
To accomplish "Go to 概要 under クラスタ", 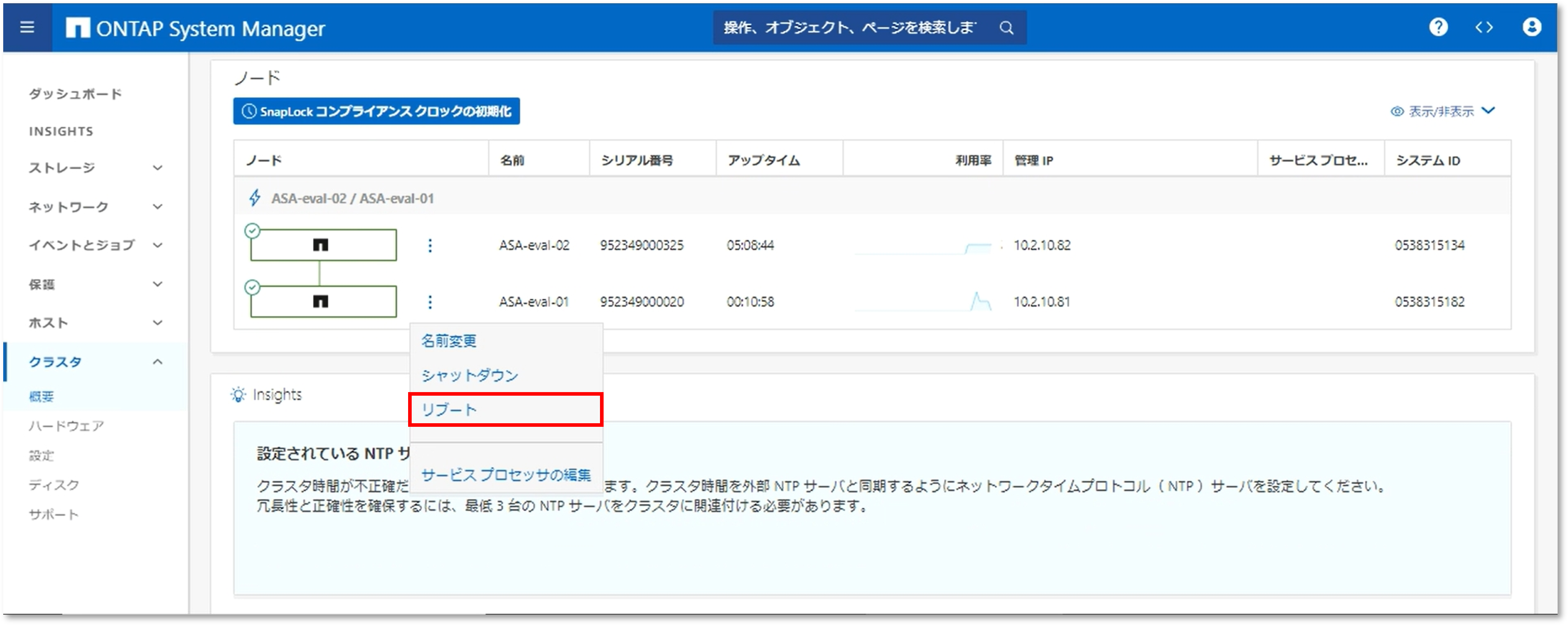I will pyautogui.click(x=42, y=397).
